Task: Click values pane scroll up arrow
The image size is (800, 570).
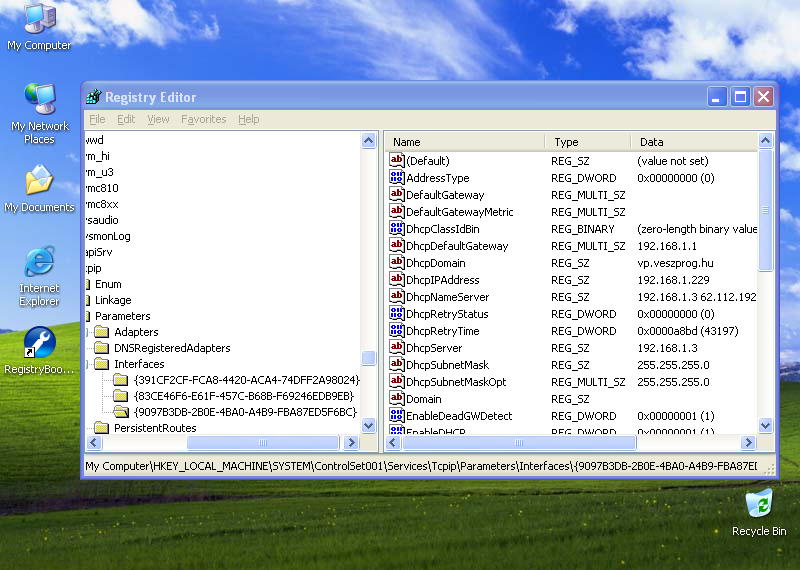Action: 765,140
